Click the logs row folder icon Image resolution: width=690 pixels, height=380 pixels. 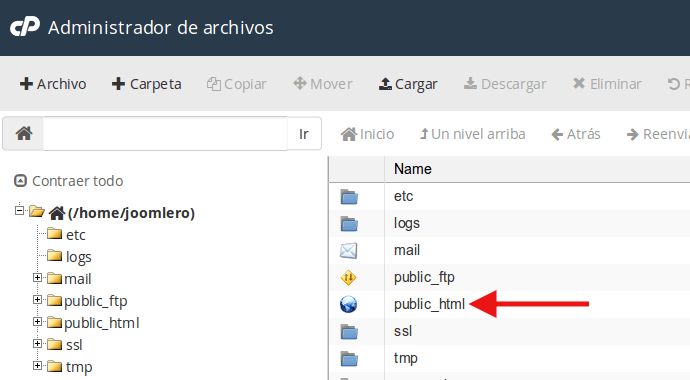point(349,223)
